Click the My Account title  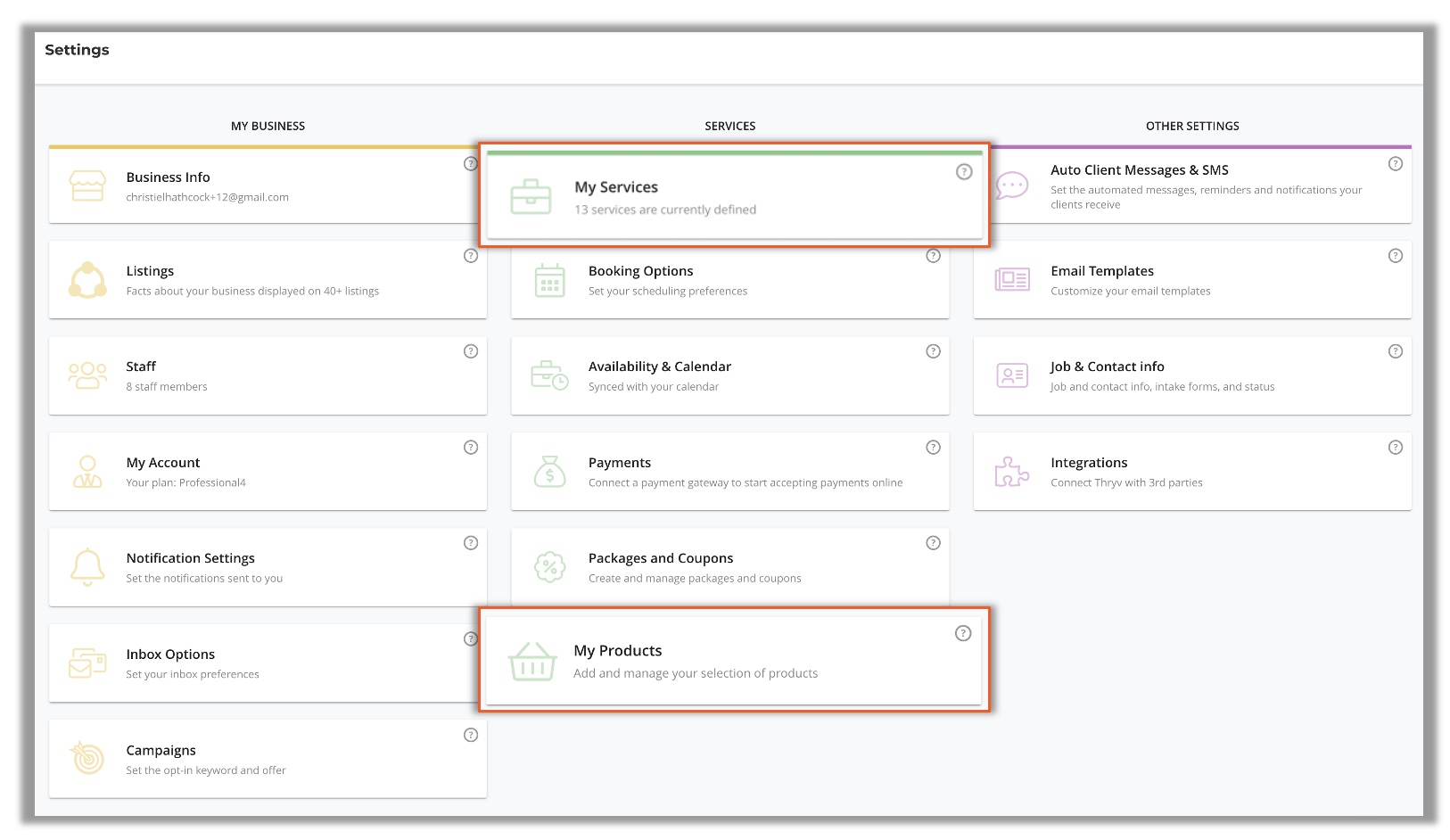point(163,463)
